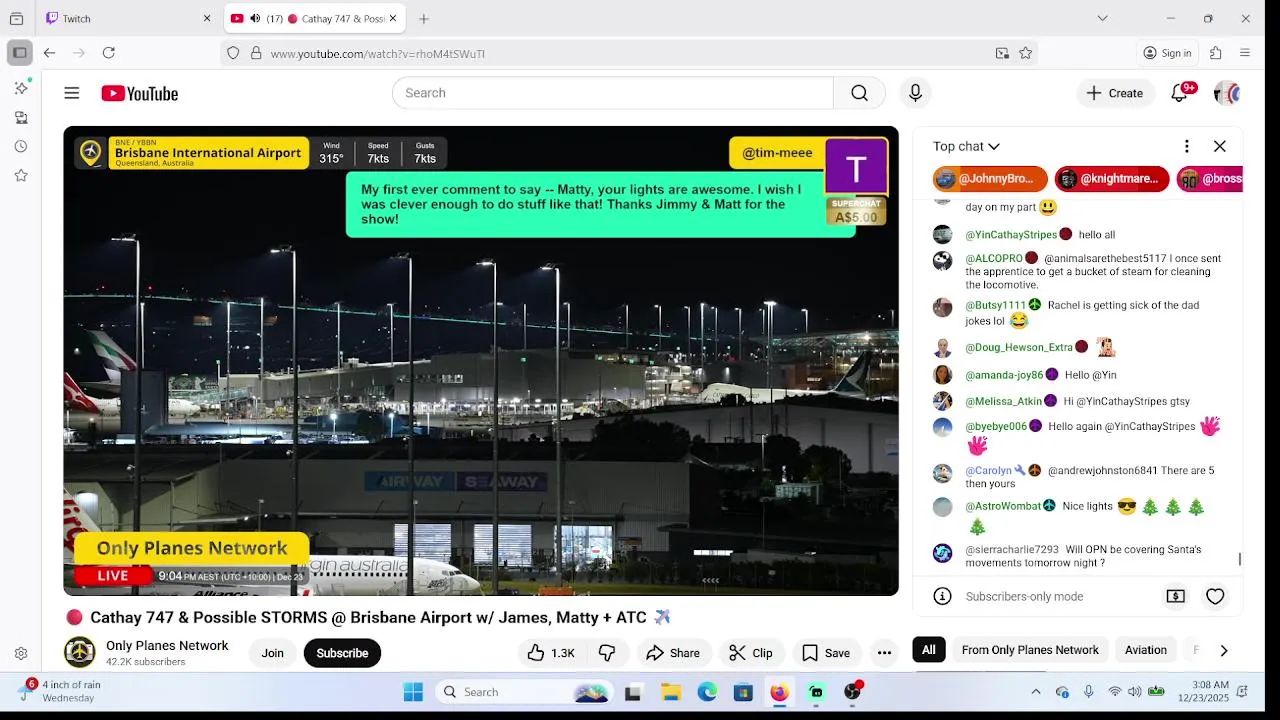Screen dimensions: 1280x720
Task: Open sidebar settings gear
Action: (x=21, y=654)
